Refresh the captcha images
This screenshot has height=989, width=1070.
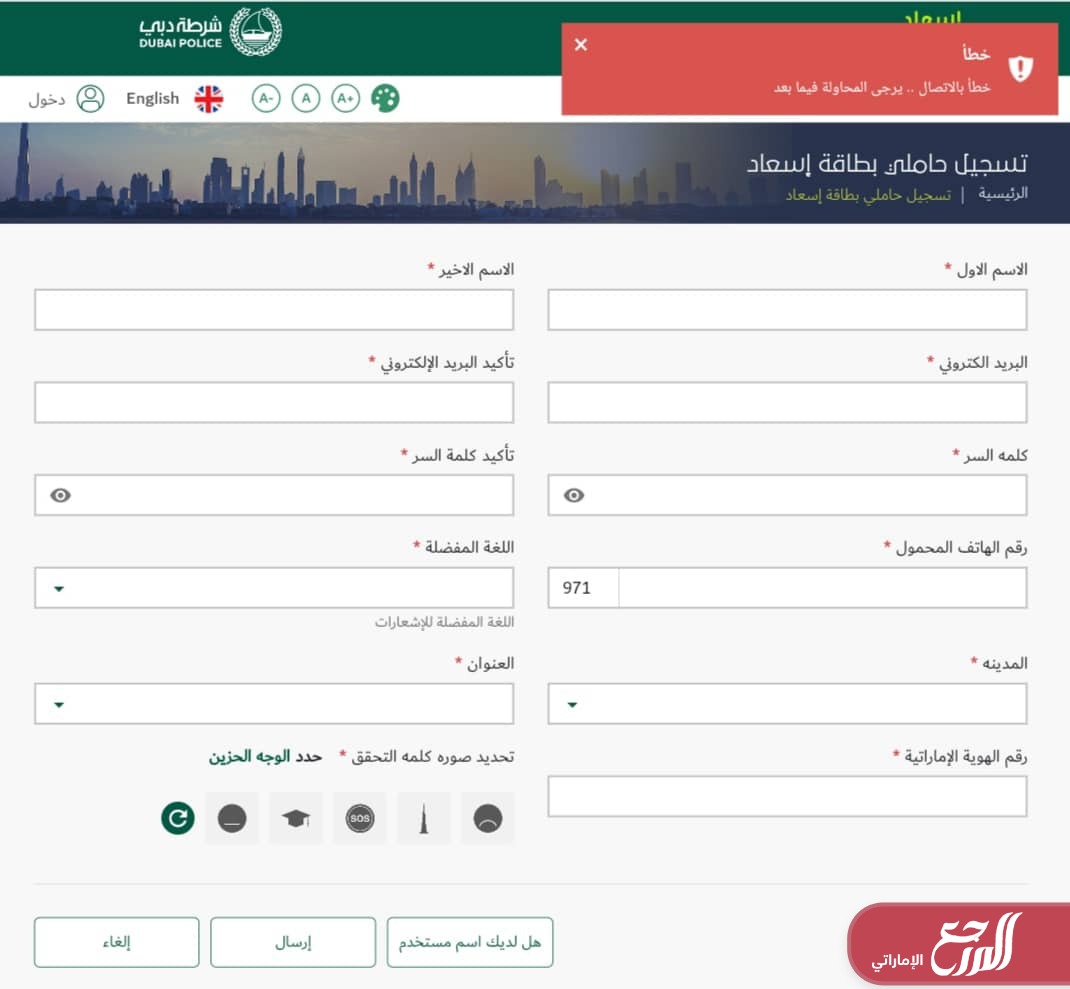coord(178,819)
